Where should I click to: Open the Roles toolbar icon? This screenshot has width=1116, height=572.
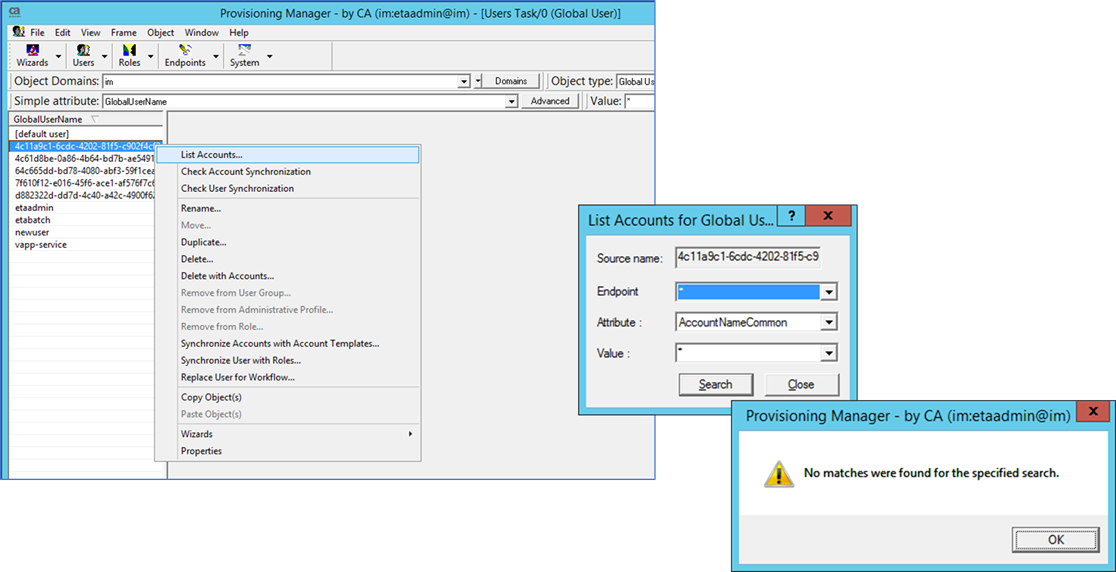coord(130,55)
